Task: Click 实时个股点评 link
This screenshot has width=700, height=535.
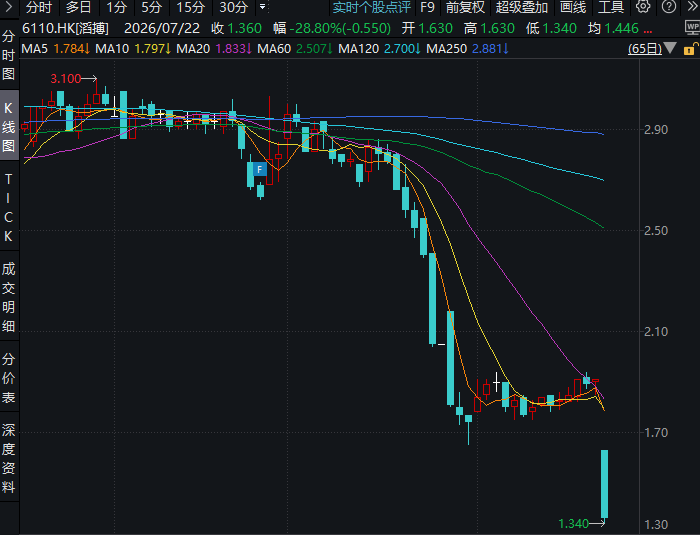Action: coord(371,7)
